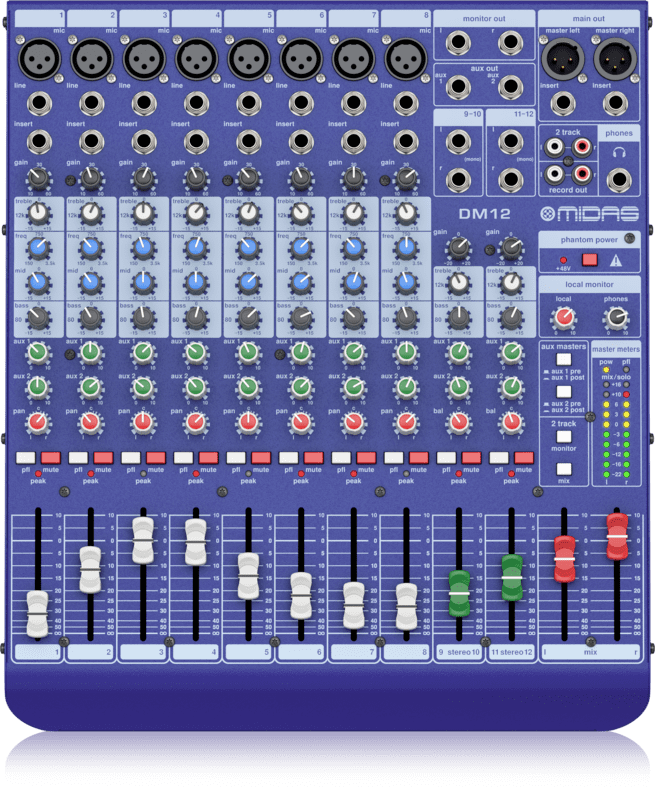Enable pfl on channel 8

pos(393,457)
